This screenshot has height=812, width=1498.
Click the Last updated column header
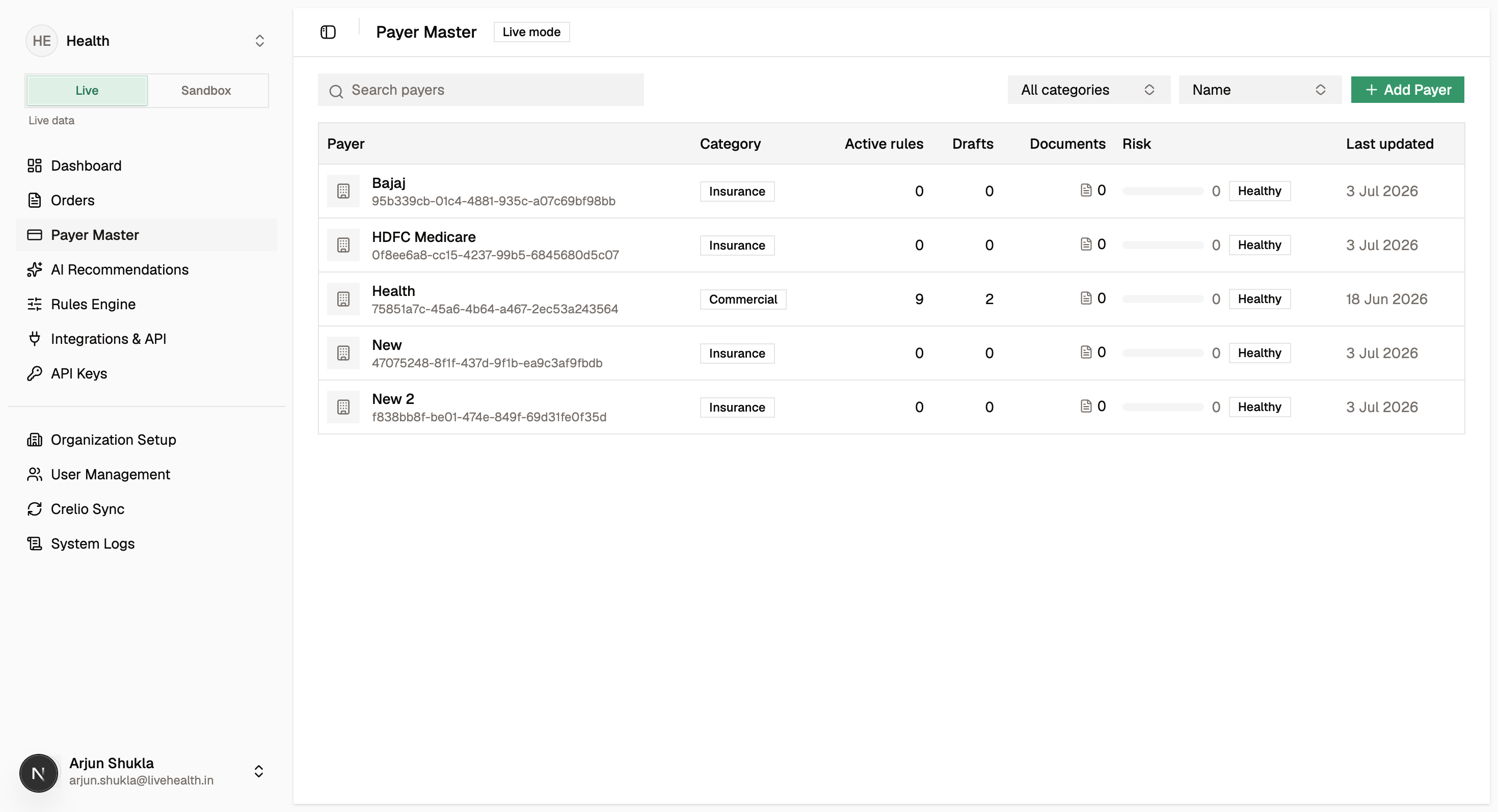tap(1389, 144)
